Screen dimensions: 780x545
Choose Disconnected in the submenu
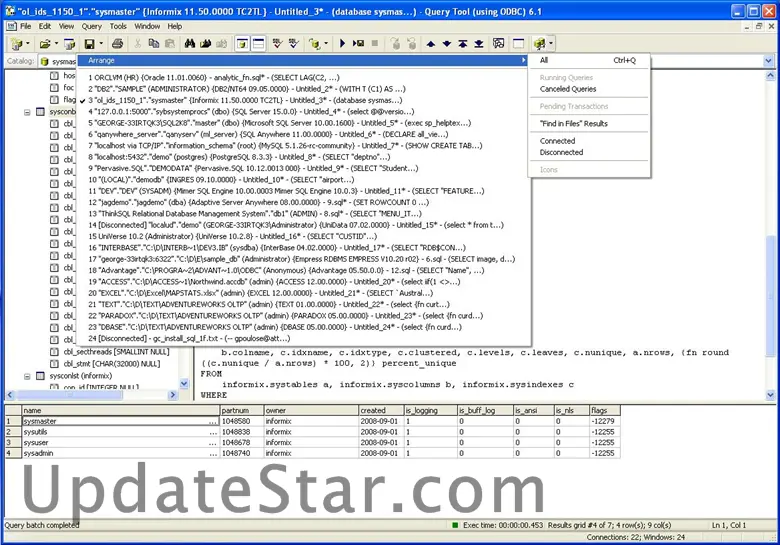tap(589, 152)
